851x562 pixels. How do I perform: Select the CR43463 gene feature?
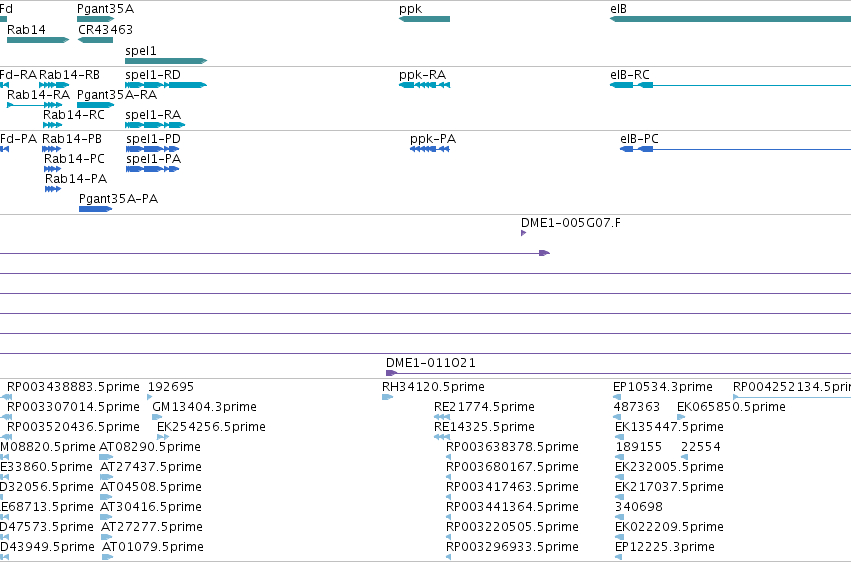96,40
